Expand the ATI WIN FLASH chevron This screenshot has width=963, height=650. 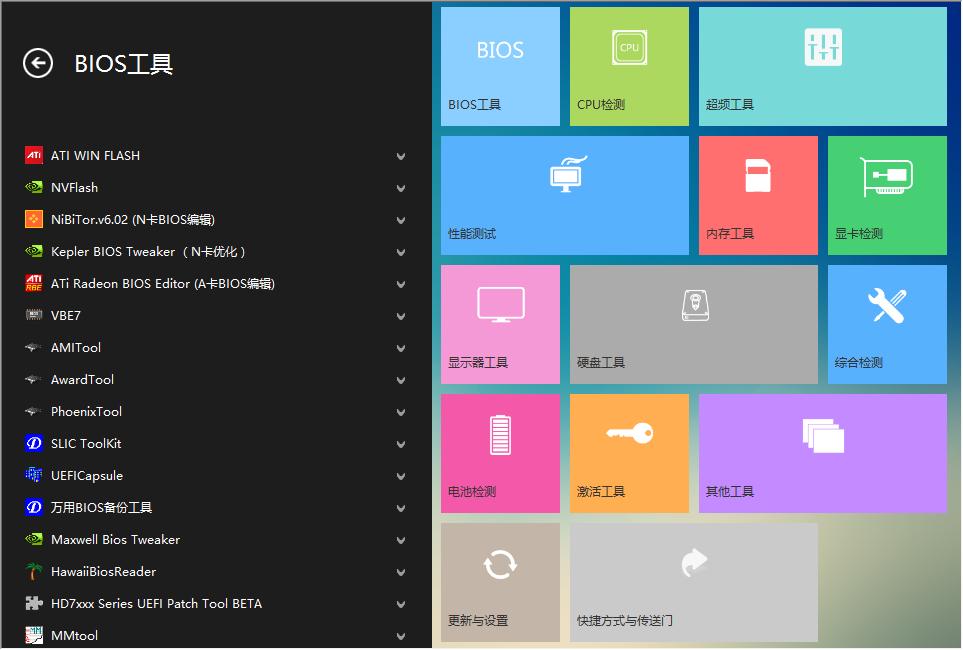(x=400, y=156)
